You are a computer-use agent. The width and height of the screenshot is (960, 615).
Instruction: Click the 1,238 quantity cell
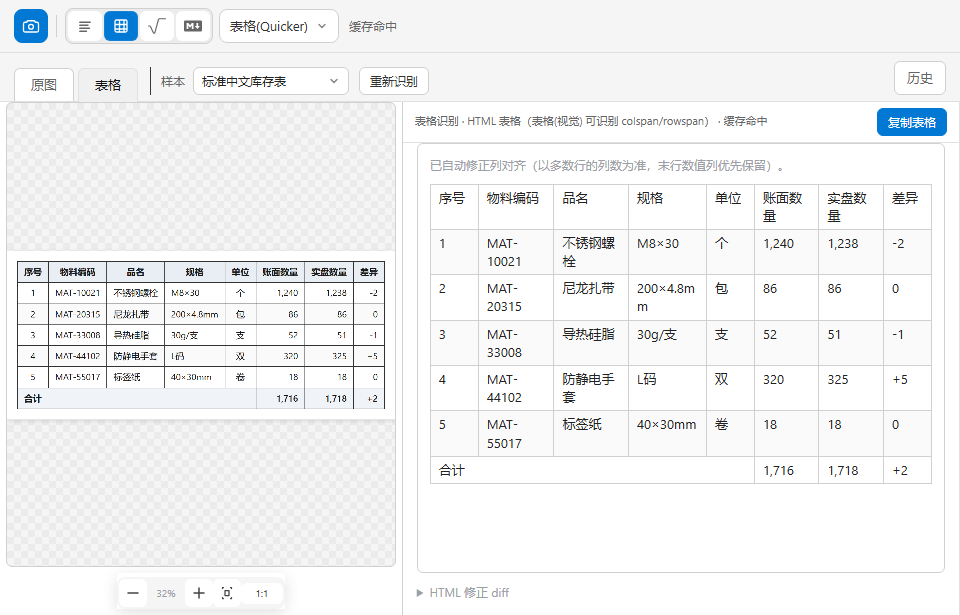click(x=851, y=252)
